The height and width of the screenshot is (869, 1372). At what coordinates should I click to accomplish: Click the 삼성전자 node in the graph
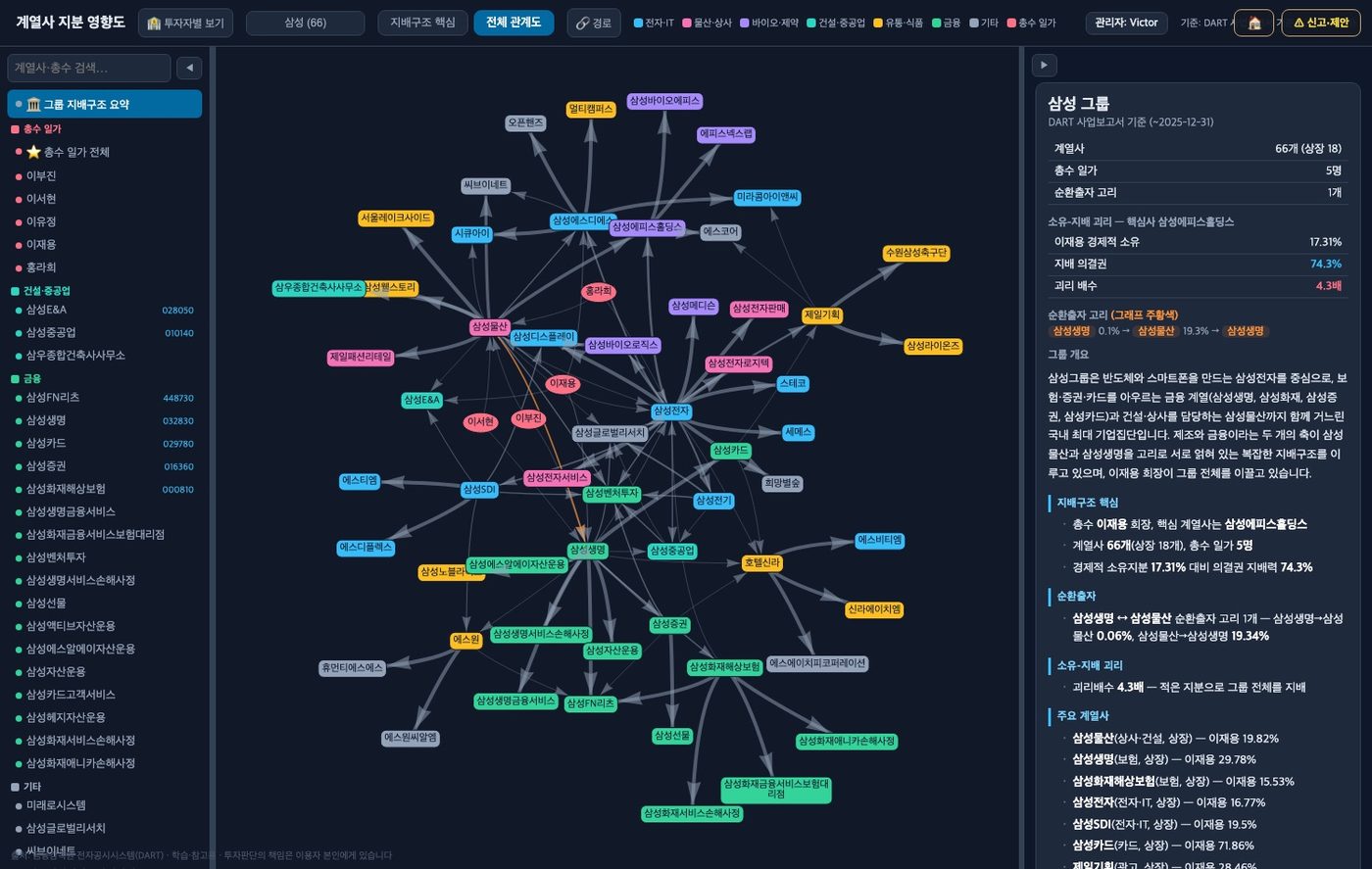click(x=671, y=411)
